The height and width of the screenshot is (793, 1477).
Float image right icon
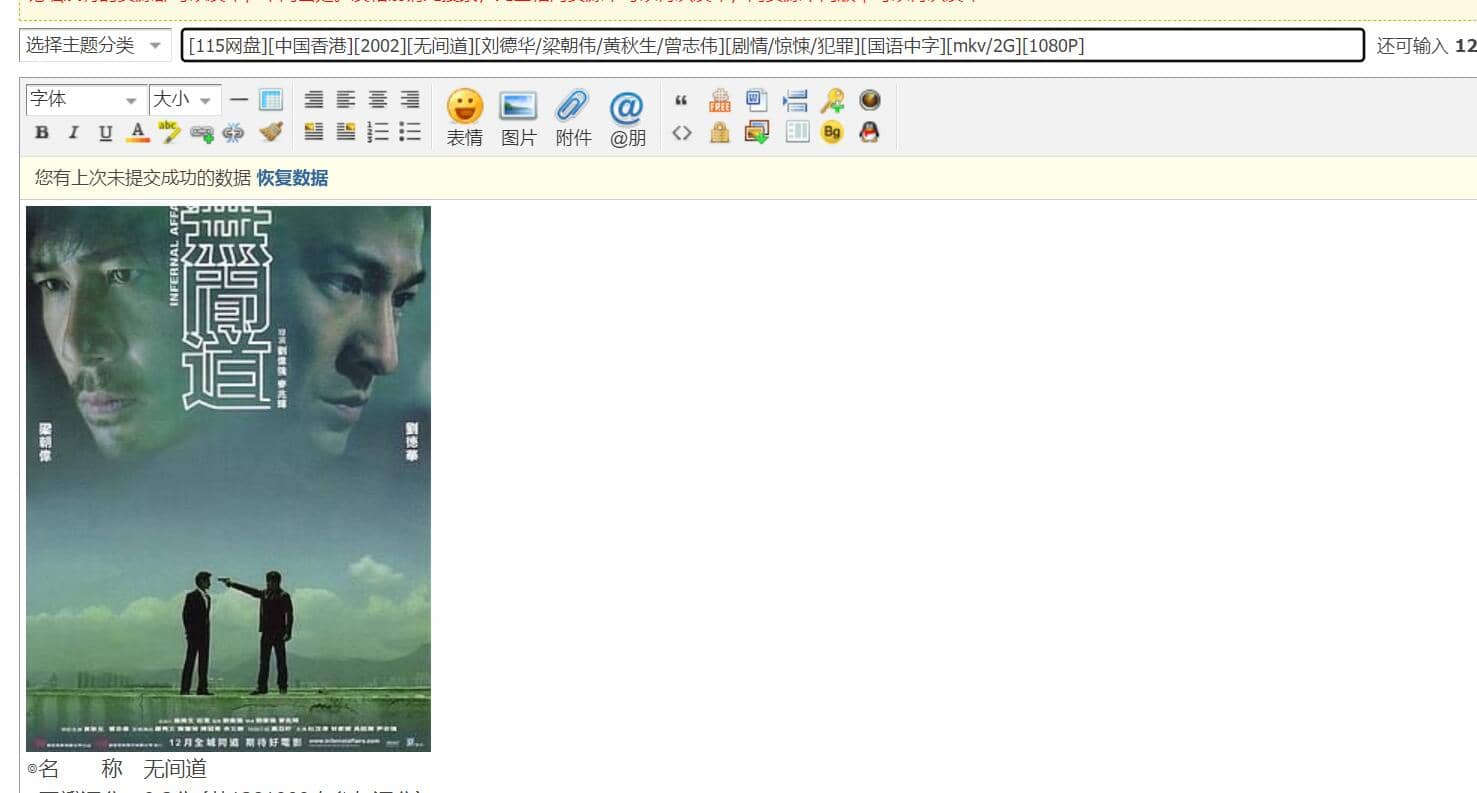point(346,132)
